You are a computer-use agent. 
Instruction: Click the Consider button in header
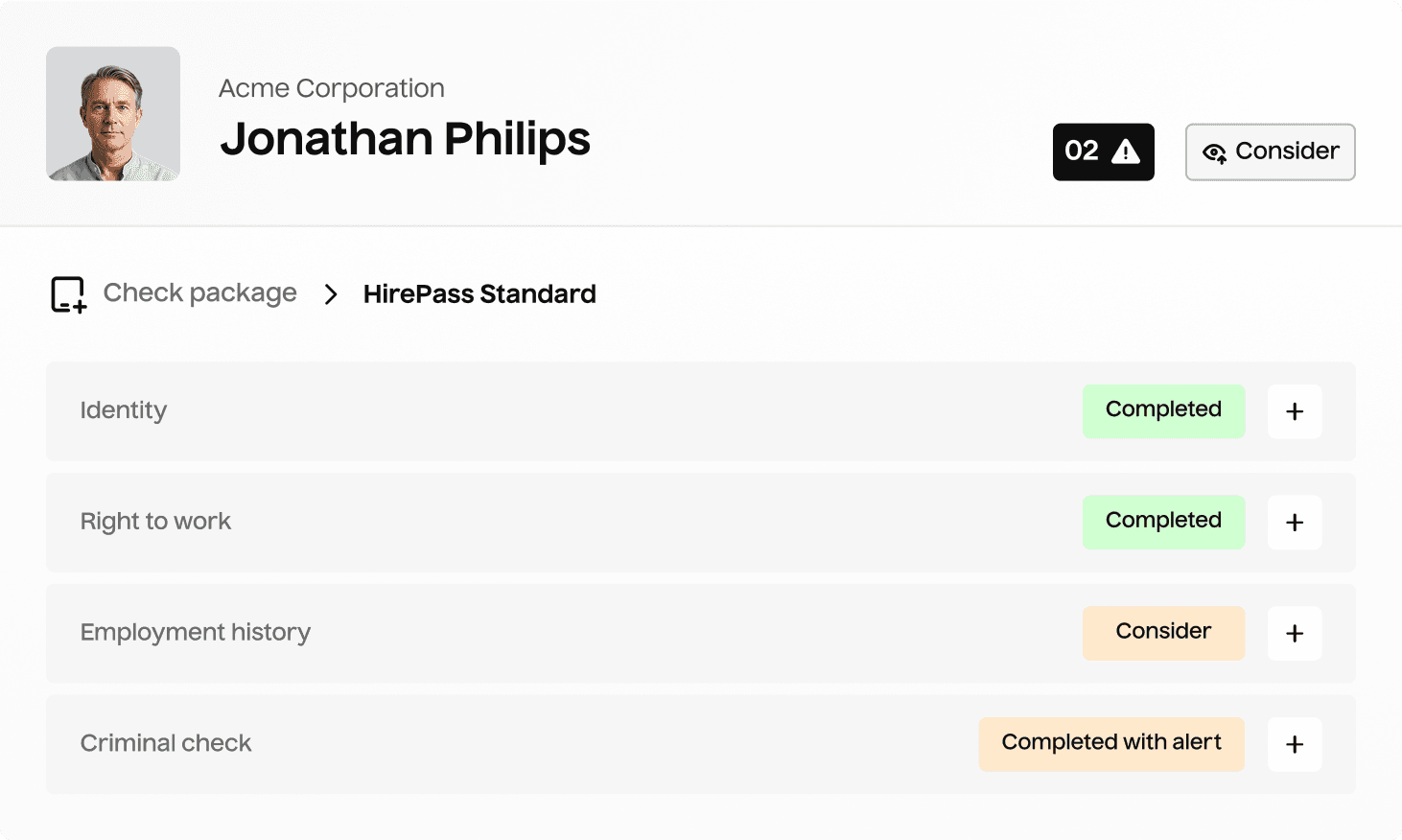click(1270, 152)
